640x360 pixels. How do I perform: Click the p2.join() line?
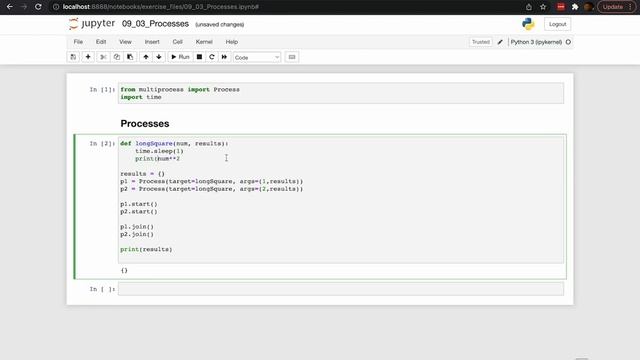[137, 234]
